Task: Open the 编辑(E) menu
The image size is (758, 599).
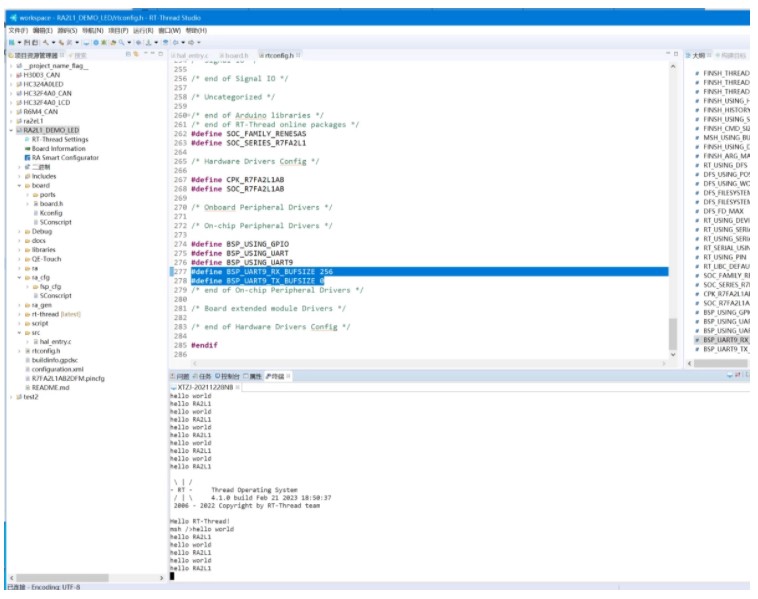Action: pos(43,30)
